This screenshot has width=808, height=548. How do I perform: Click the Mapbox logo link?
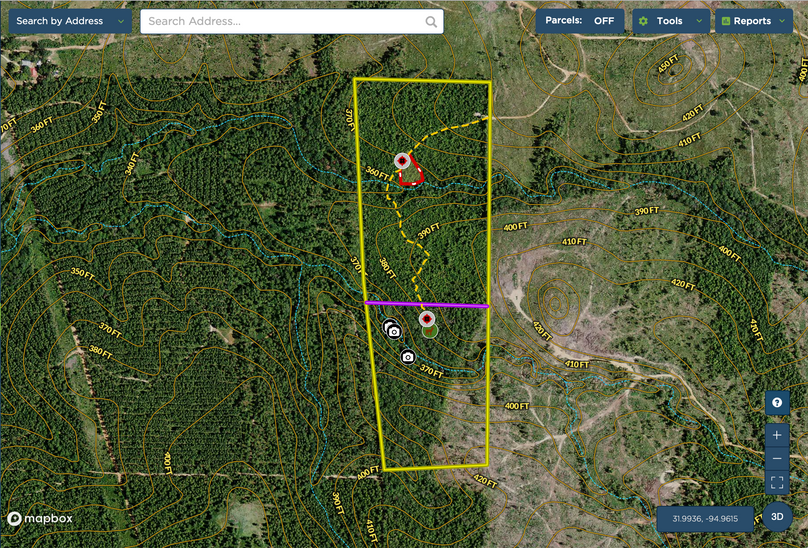pyautogui.click(x=41, y=519)
